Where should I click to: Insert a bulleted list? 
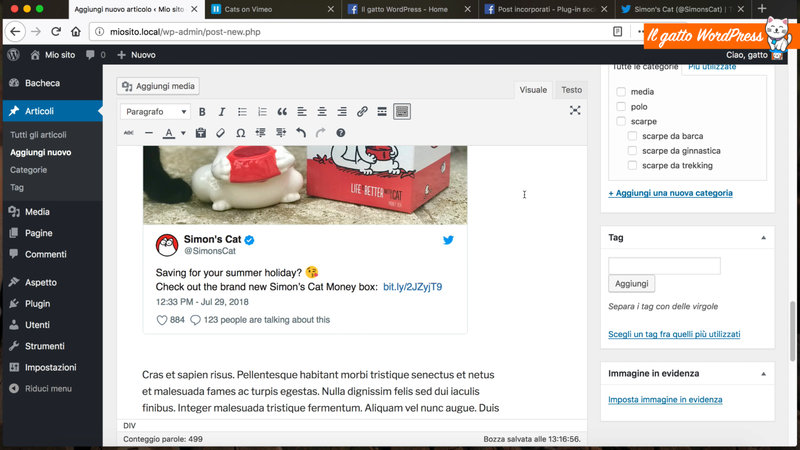[x=242, y=112]
